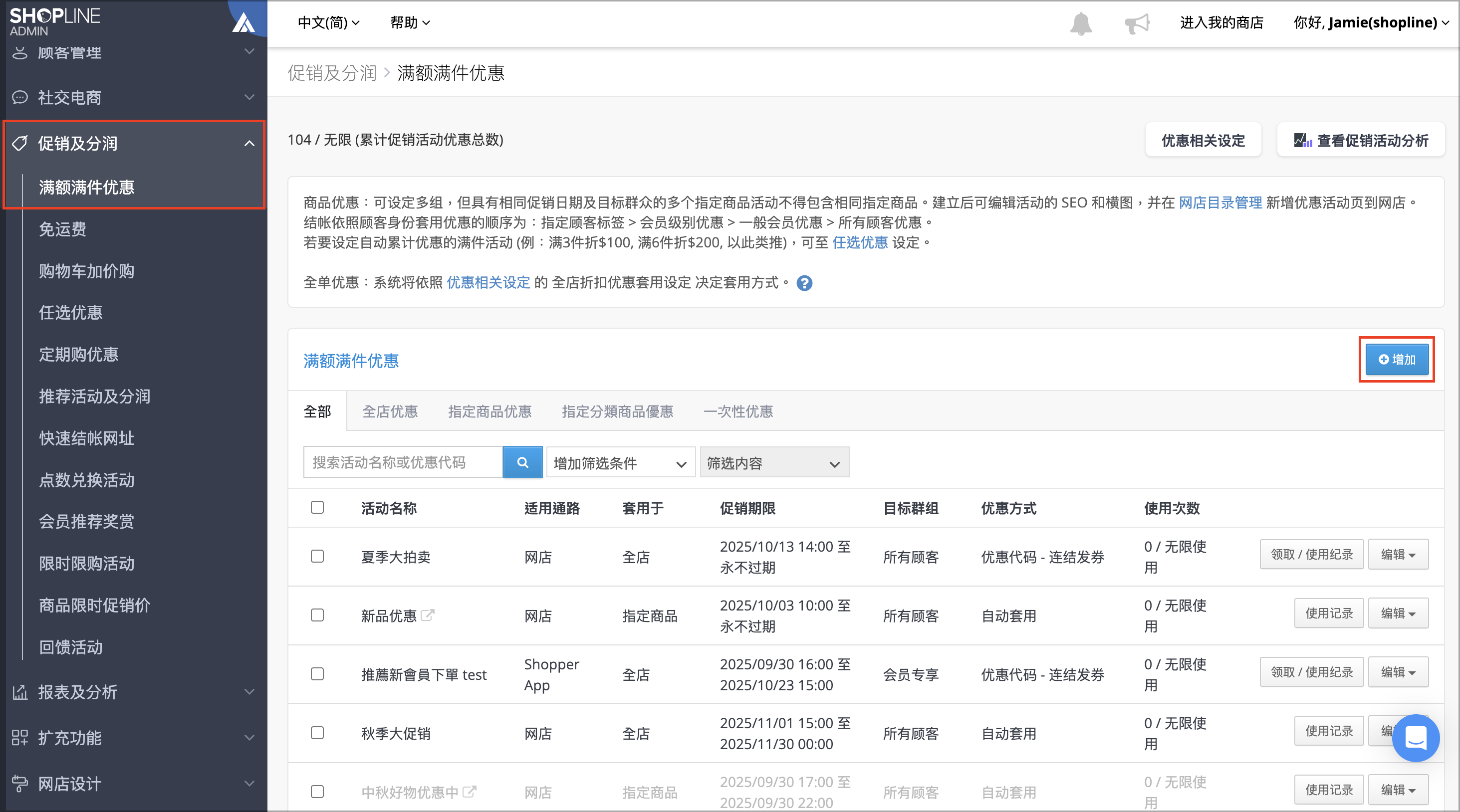1460x812 pixels.
Task: Check the 新品优惠 row checkbox
Action: pos(317,615)
